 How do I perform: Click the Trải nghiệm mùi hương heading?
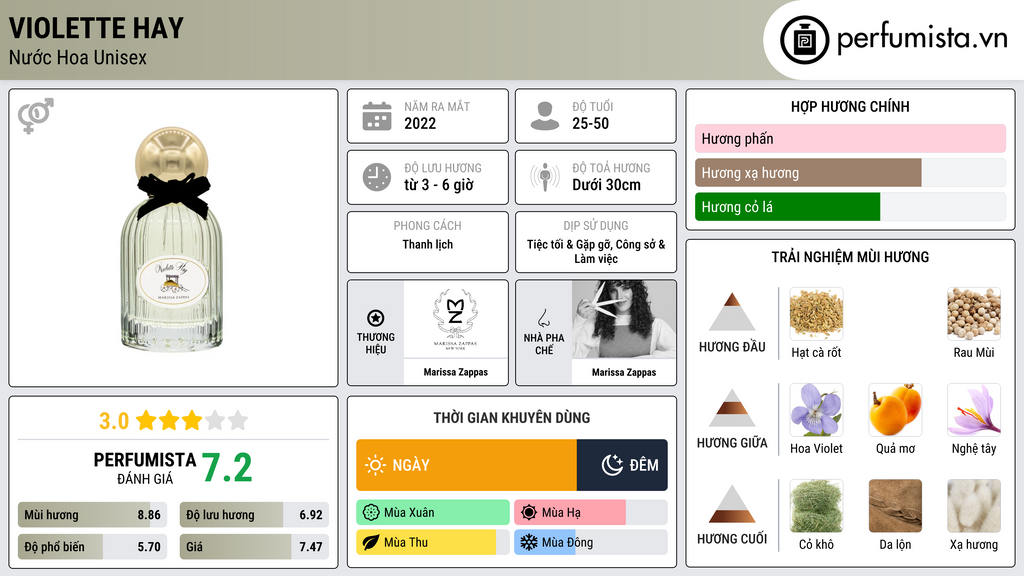[850, 257]
